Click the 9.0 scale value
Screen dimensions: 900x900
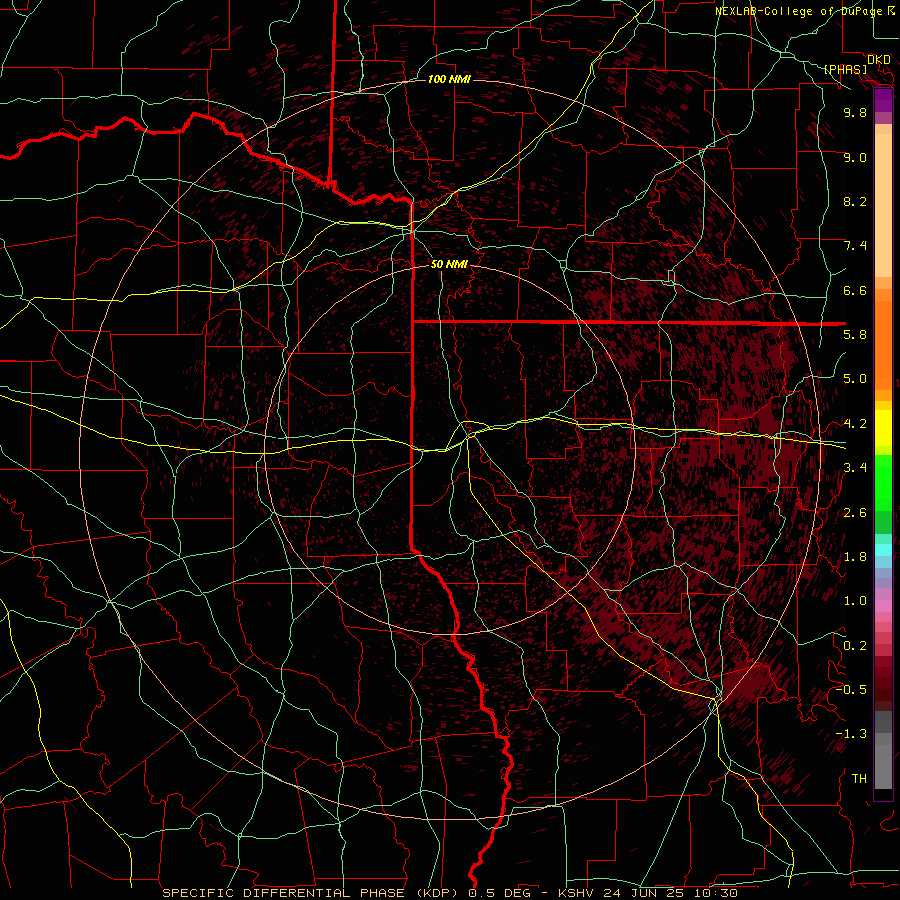[855, 157]
